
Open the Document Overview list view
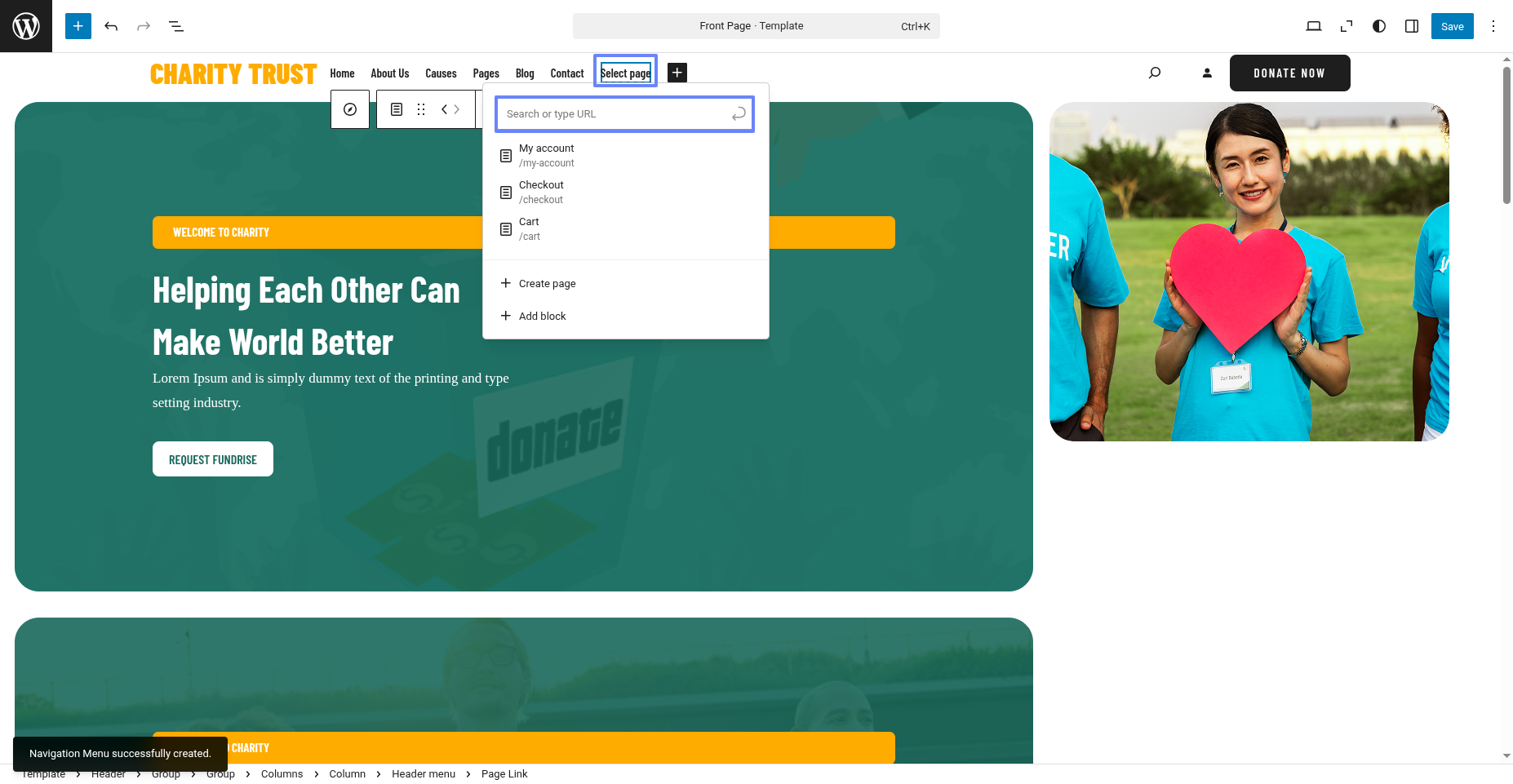pyautogui.click(x=176, y=26)
